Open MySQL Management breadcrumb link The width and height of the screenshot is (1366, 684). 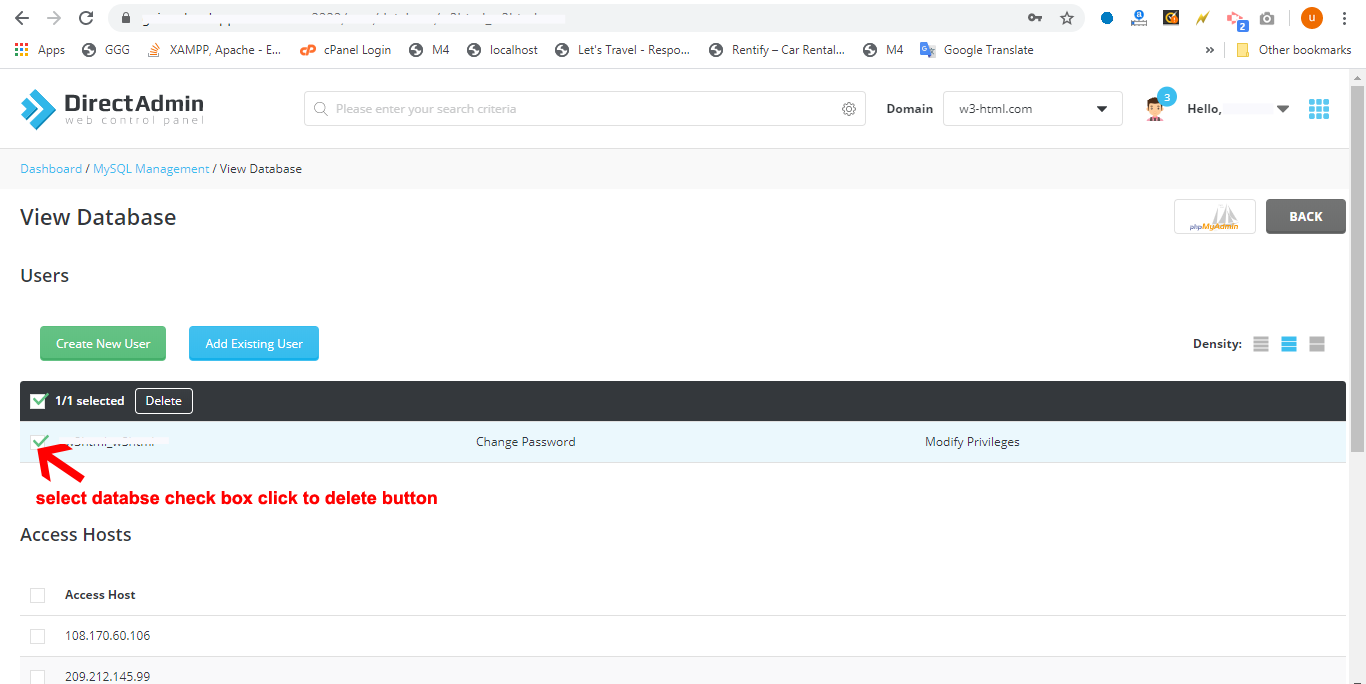[x=151, y=169]
